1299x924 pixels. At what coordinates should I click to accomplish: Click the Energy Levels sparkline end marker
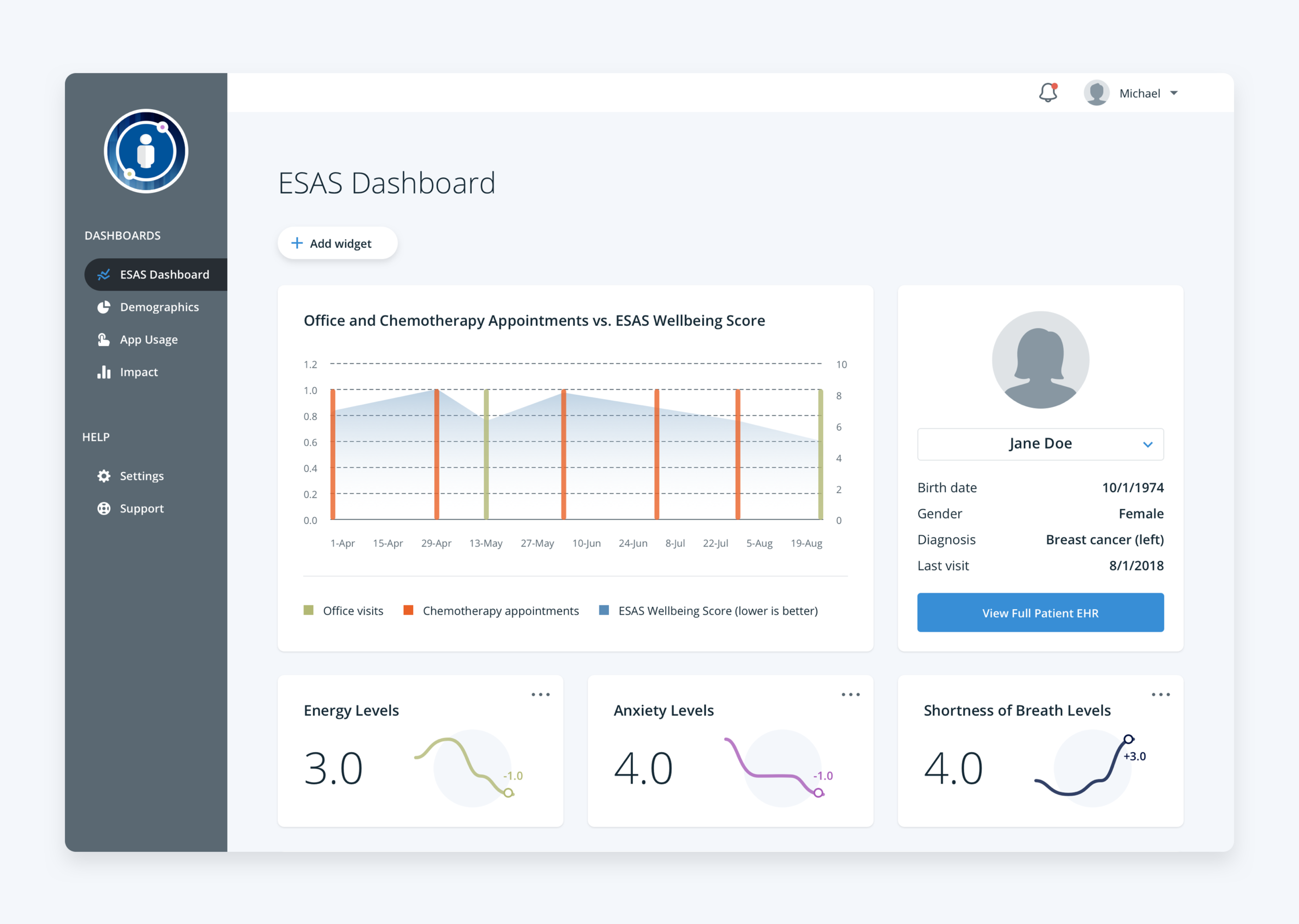click(x=509, y=793)
